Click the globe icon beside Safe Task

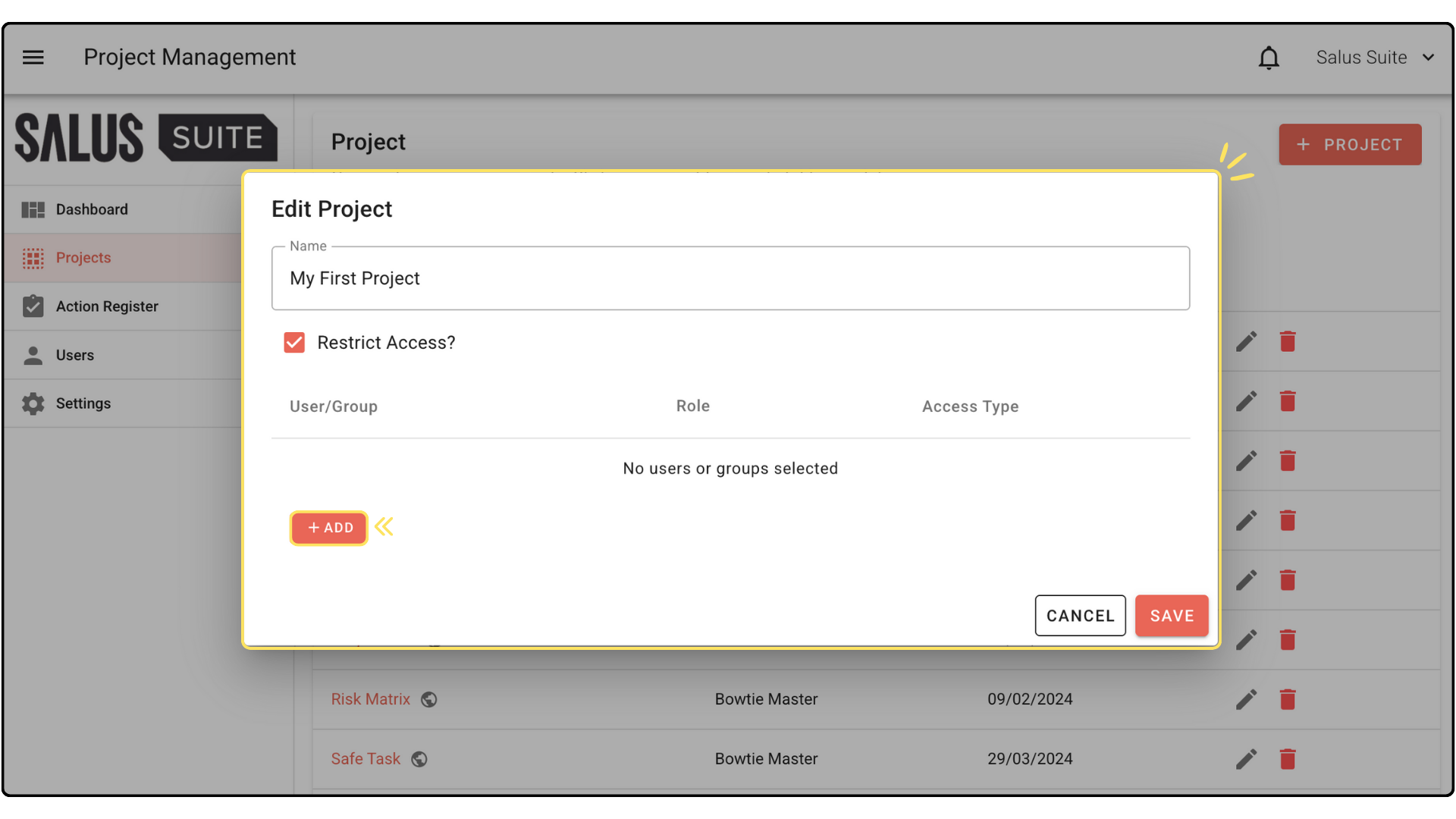(x=419, y=759)
